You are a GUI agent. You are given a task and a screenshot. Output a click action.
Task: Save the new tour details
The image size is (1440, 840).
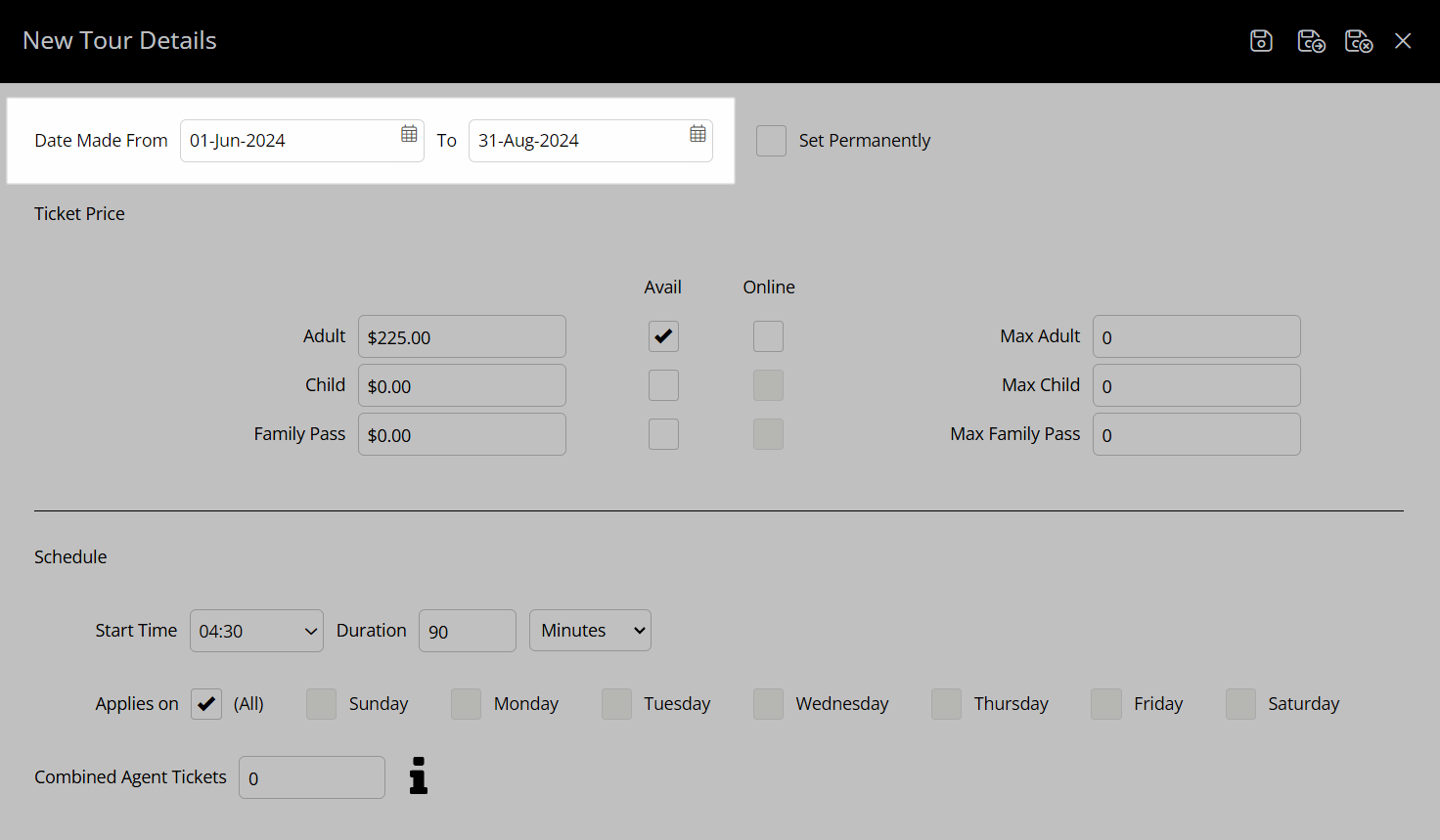(1261, 41)
